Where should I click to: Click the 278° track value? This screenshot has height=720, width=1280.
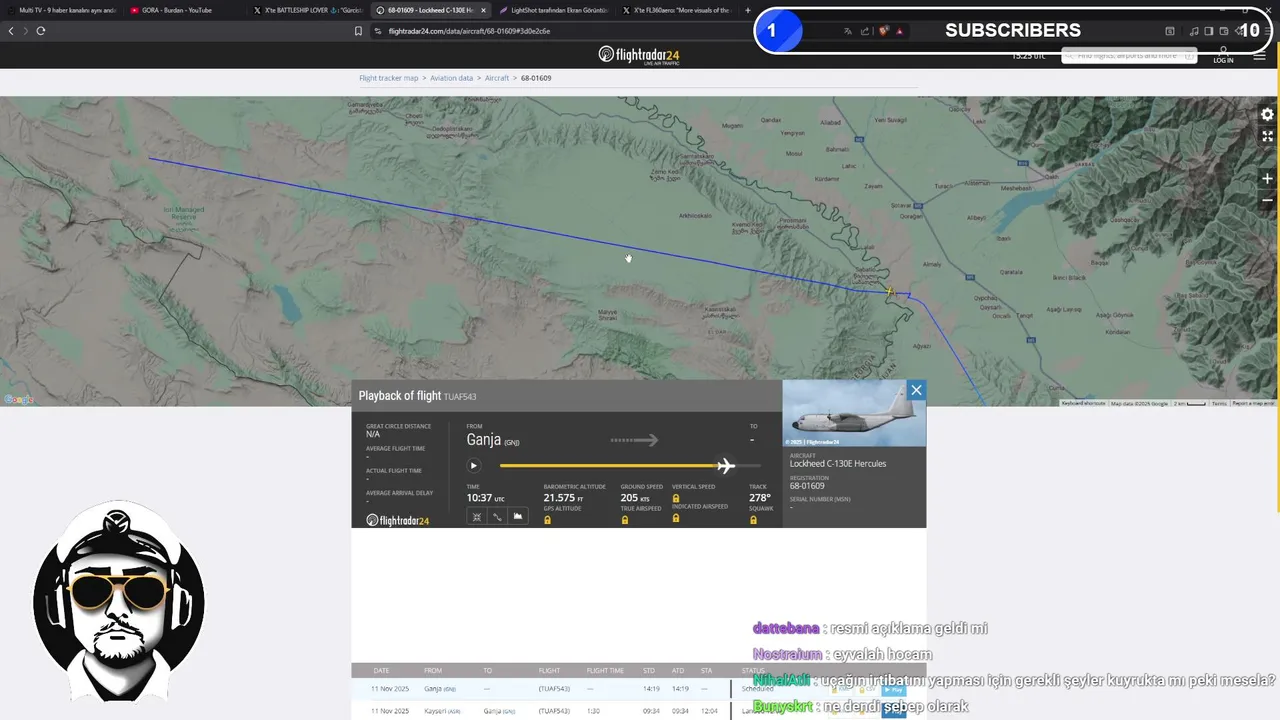(759, 497)
